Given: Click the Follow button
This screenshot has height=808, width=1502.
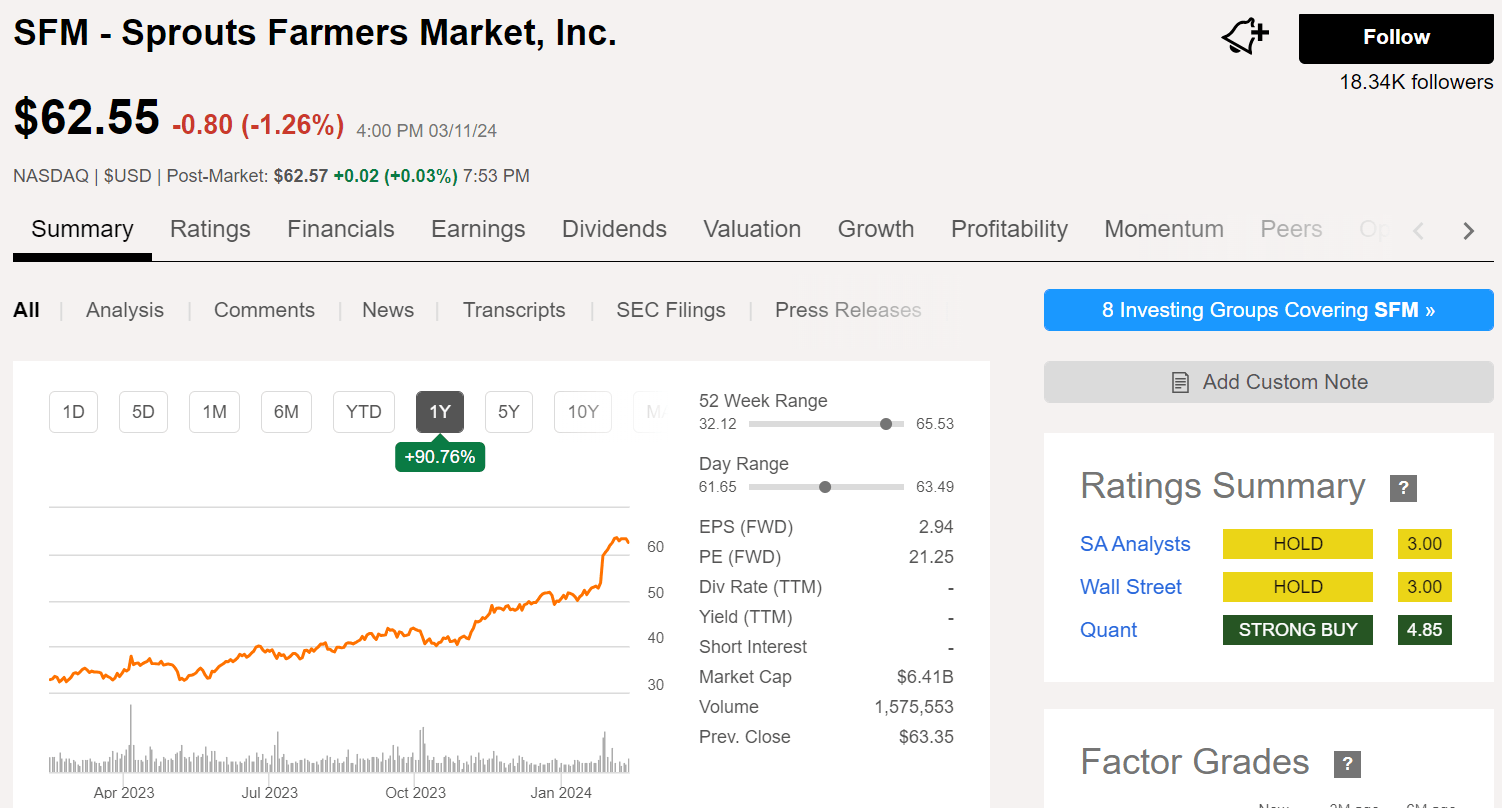Looking at the screenshot, I should coord(1395,37).
